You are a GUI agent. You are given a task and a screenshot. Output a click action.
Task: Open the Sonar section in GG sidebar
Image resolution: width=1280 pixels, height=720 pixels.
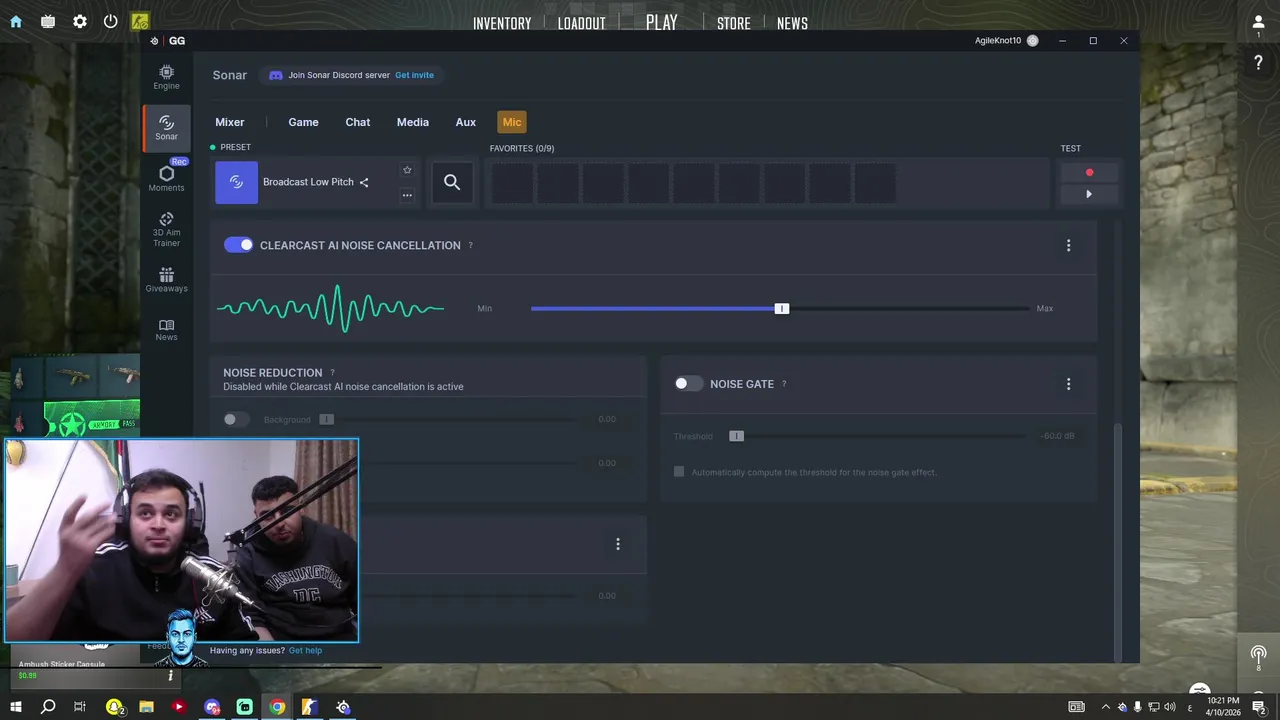[x=166, y=128]
